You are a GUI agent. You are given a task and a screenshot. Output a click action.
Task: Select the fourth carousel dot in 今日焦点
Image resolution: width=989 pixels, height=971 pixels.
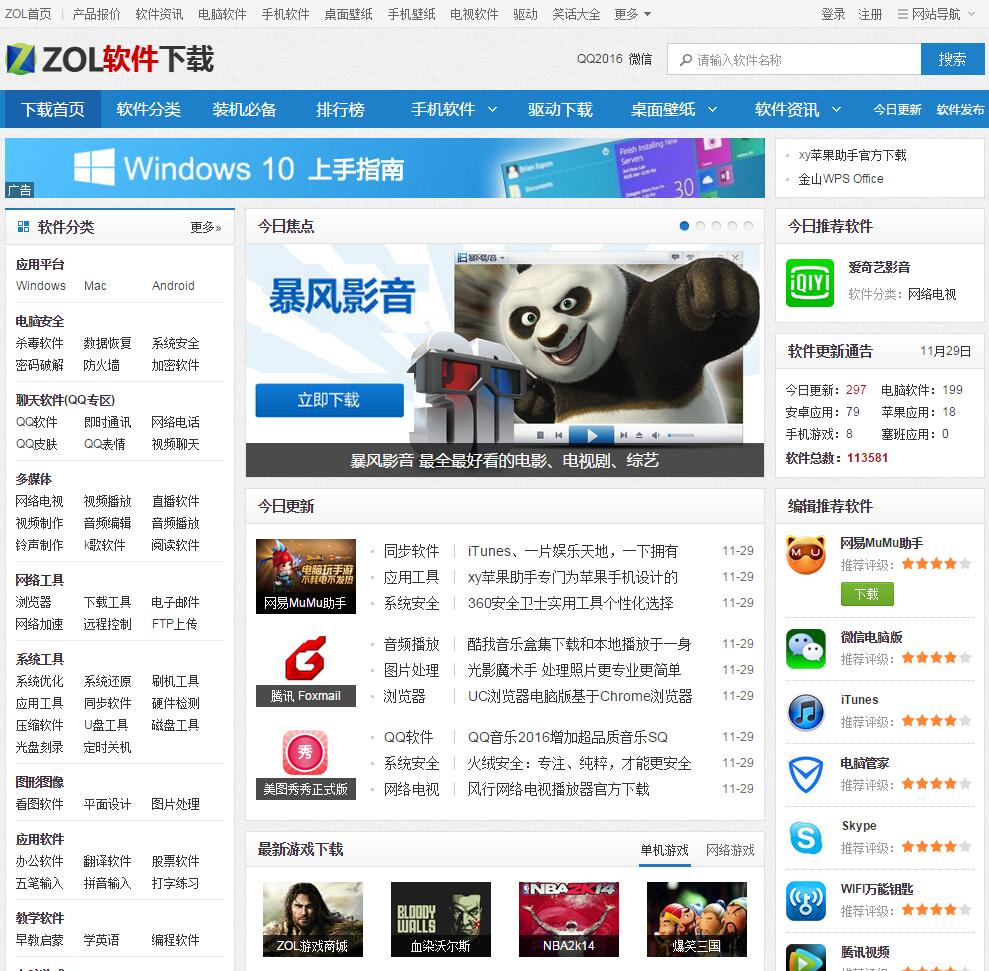point(732,226)
